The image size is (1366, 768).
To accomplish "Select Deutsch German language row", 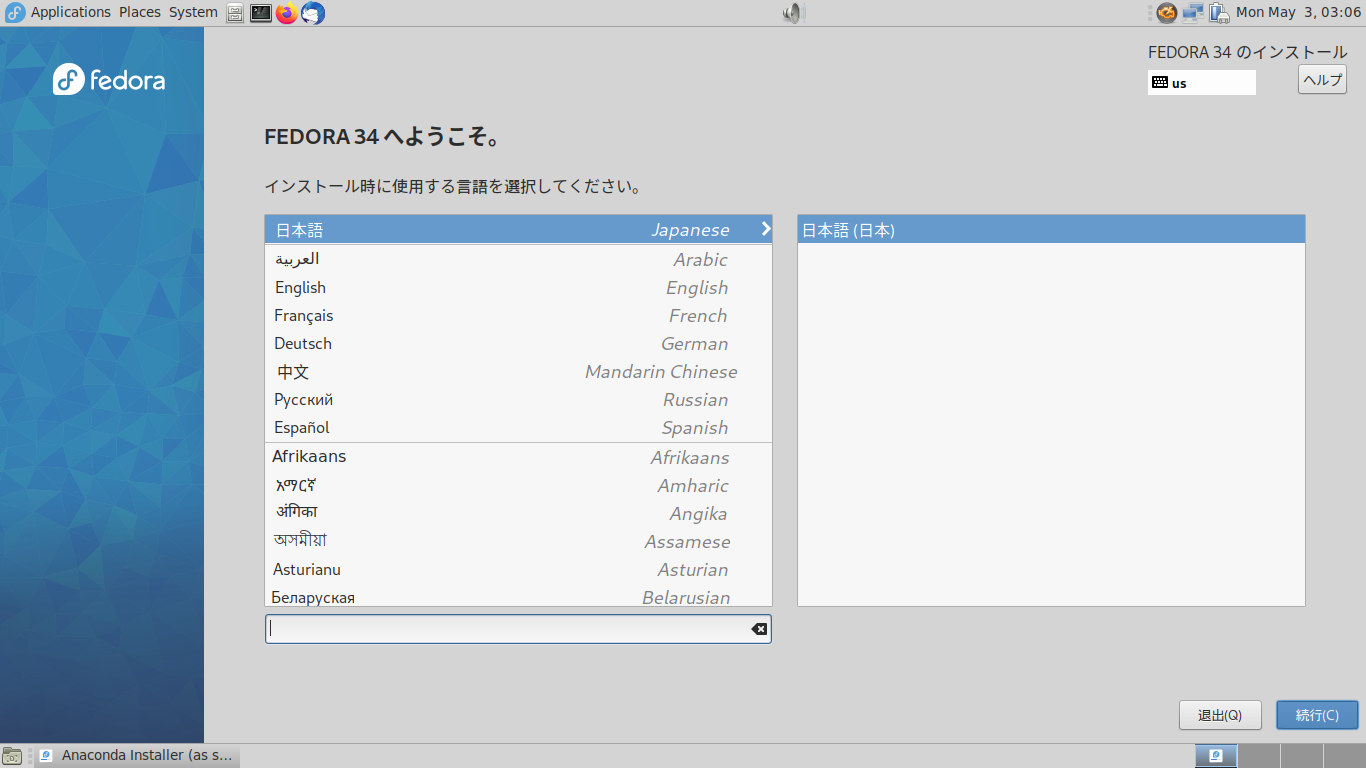I will 518,343.
